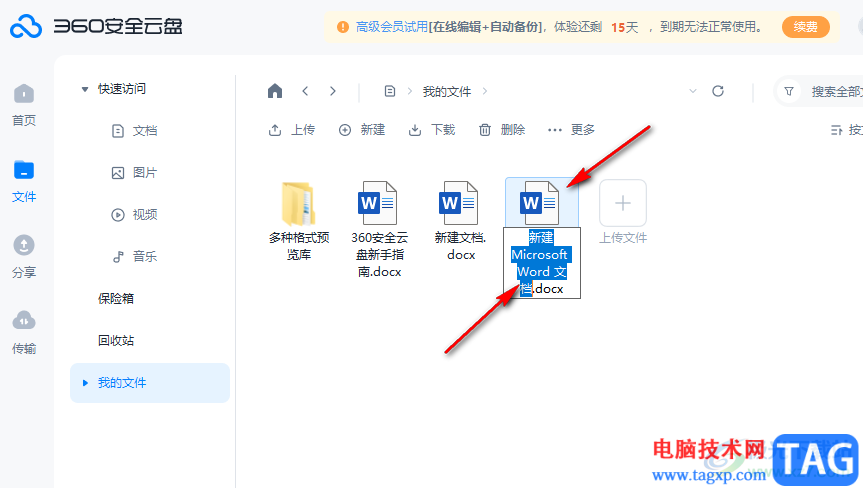Select the 360安全云盘新手指南.docx file
Image resolution: width=863 pixels, height=488 pixels.
tap(379, 229)
